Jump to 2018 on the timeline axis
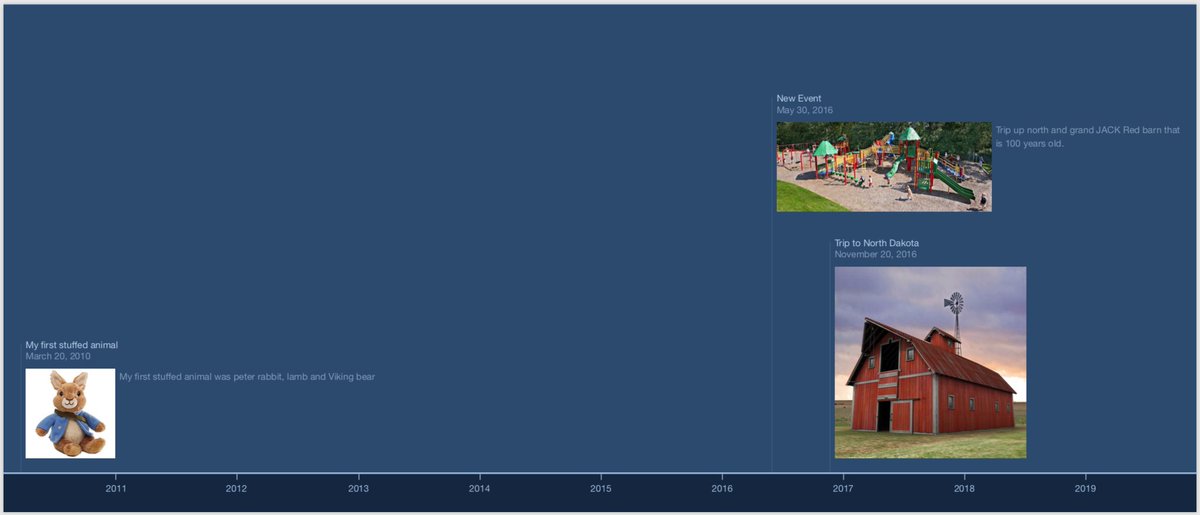The image size is (1200, 515). tap(964, 489)
